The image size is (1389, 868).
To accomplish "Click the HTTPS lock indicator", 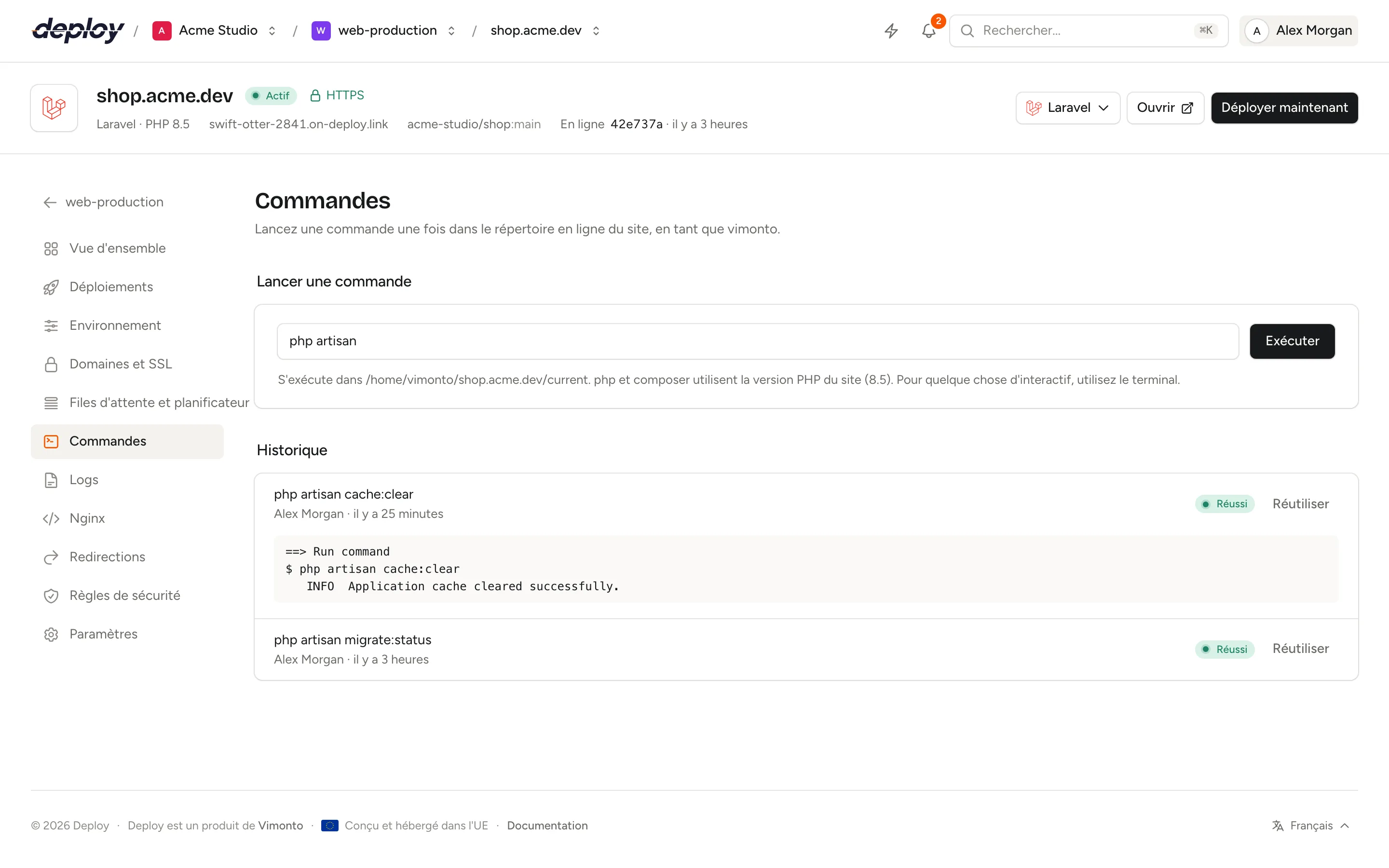I will coord(337,95).
